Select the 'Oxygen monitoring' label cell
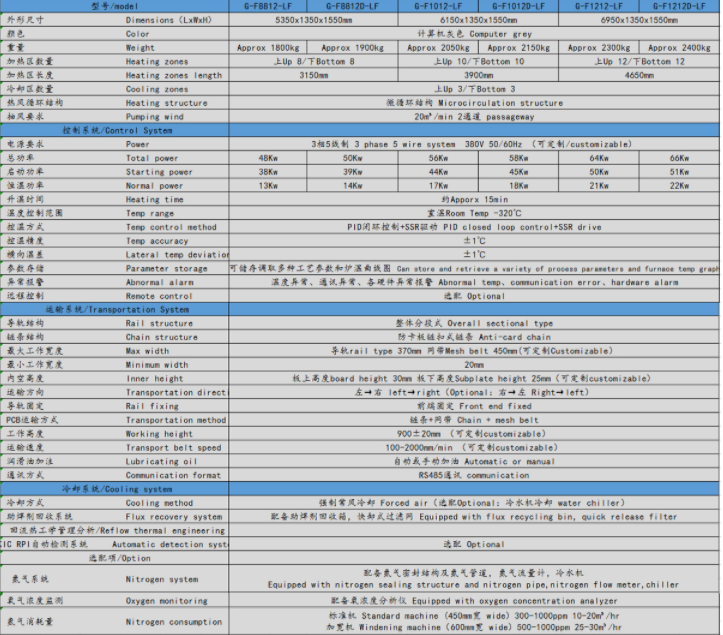This screenshot has width=723, height=635. pyautogui.click(x=167, y=601)
